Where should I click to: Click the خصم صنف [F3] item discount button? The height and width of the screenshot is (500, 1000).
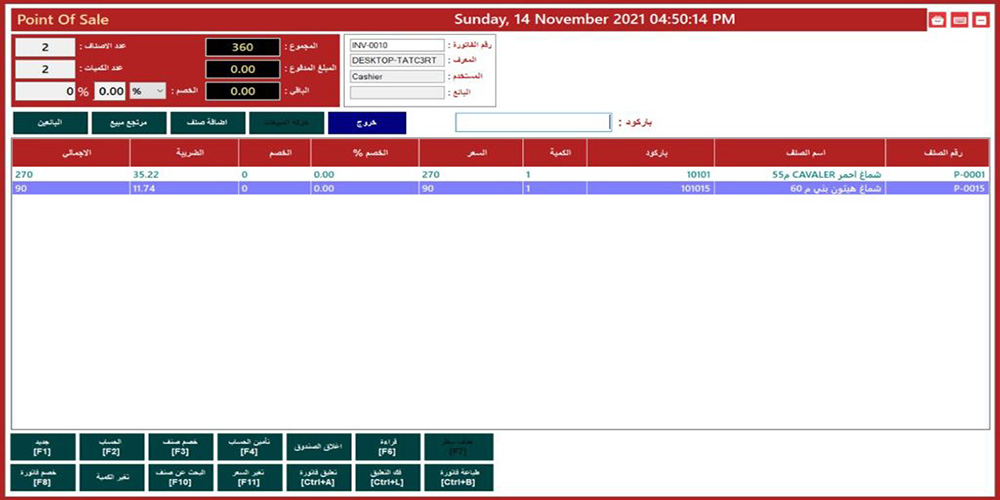click(x=180, y=446)
